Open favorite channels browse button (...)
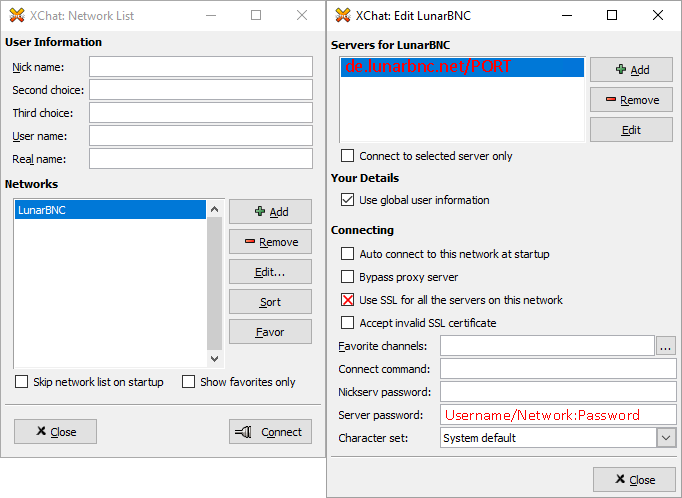The width and height of the screenshot is (682, 498). pos(666,346)
